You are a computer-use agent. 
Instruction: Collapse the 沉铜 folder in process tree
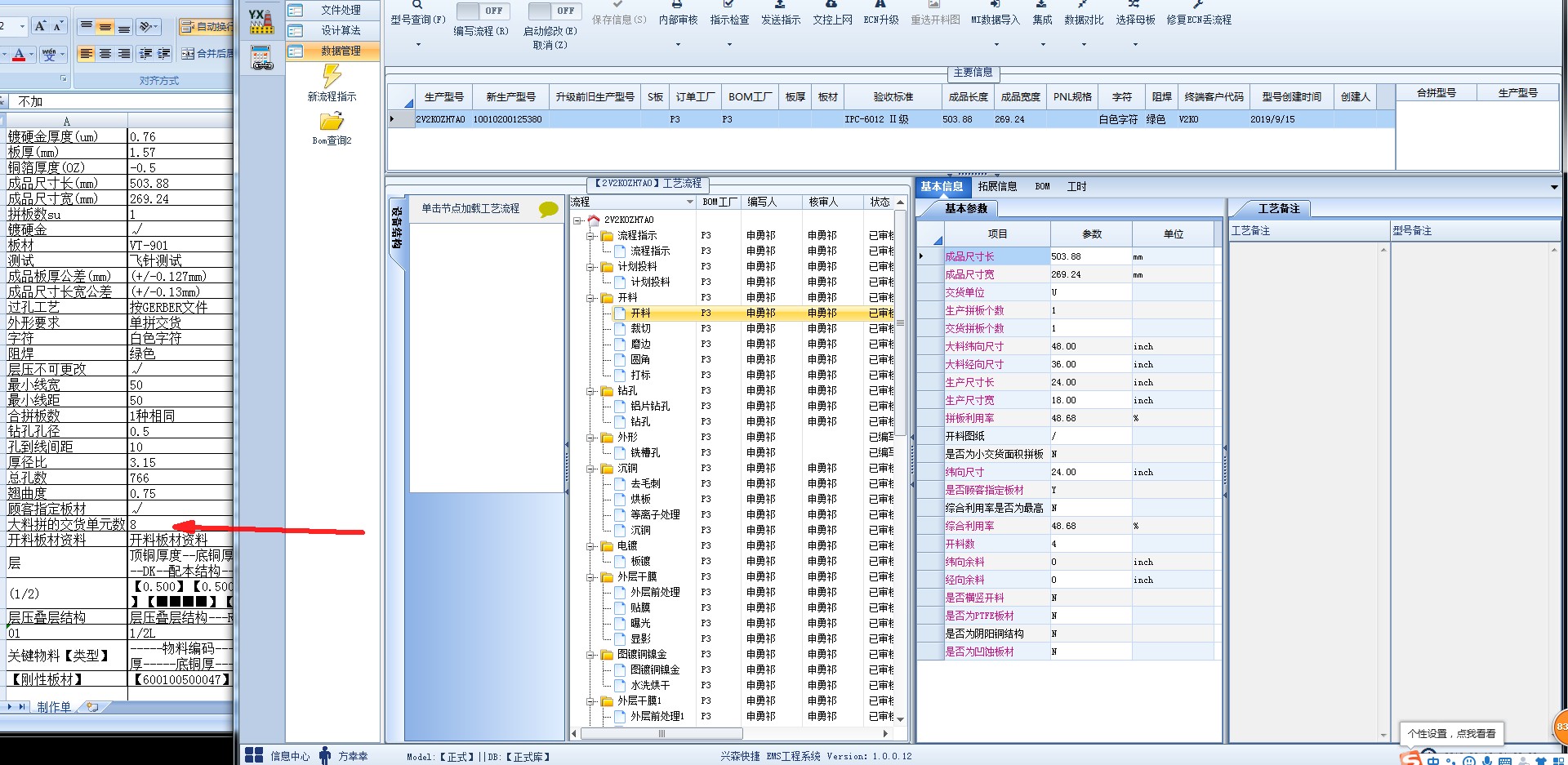[x=591, y=469]
